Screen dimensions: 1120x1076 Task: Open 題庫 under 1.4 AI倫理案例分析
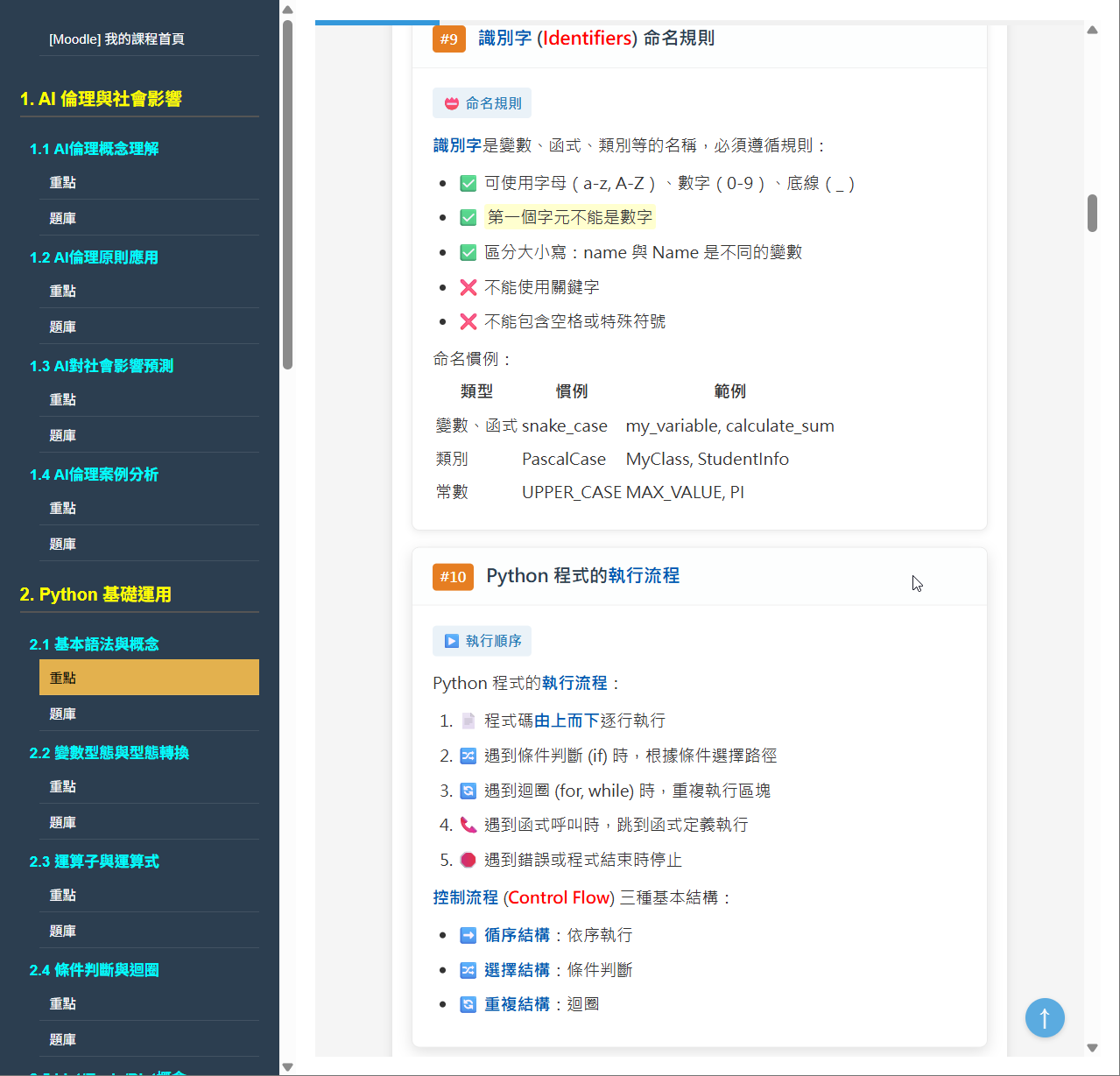point(149,545)
